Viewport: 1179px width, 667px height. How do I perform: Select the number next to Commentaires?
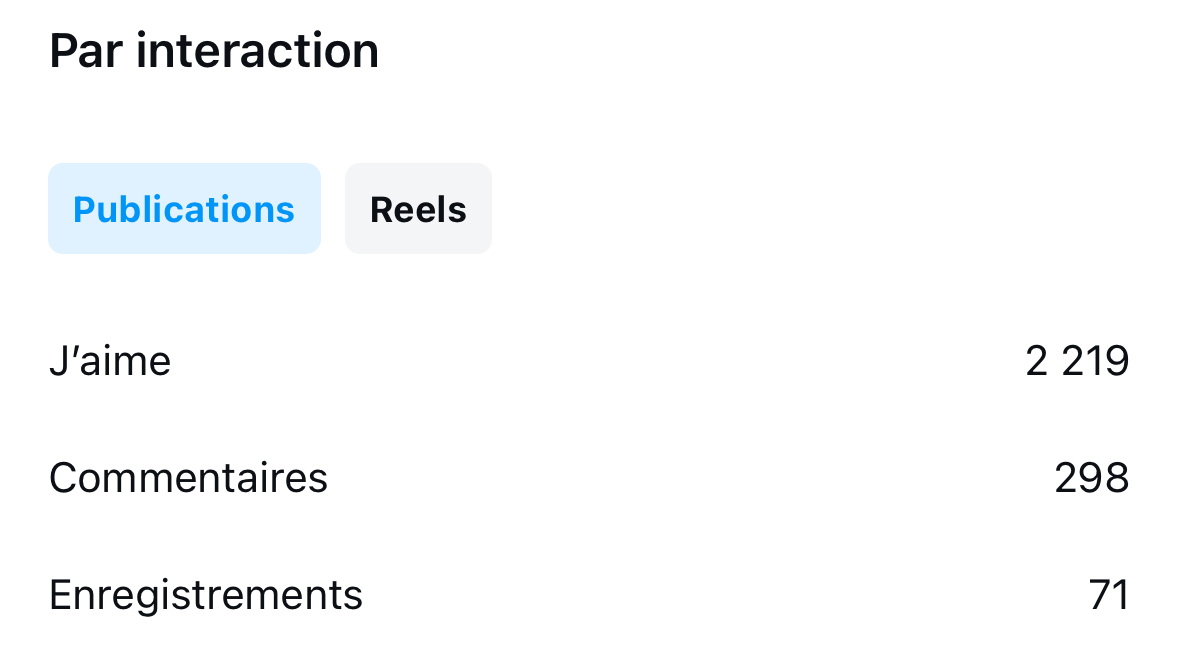(x=1091, y=478)
